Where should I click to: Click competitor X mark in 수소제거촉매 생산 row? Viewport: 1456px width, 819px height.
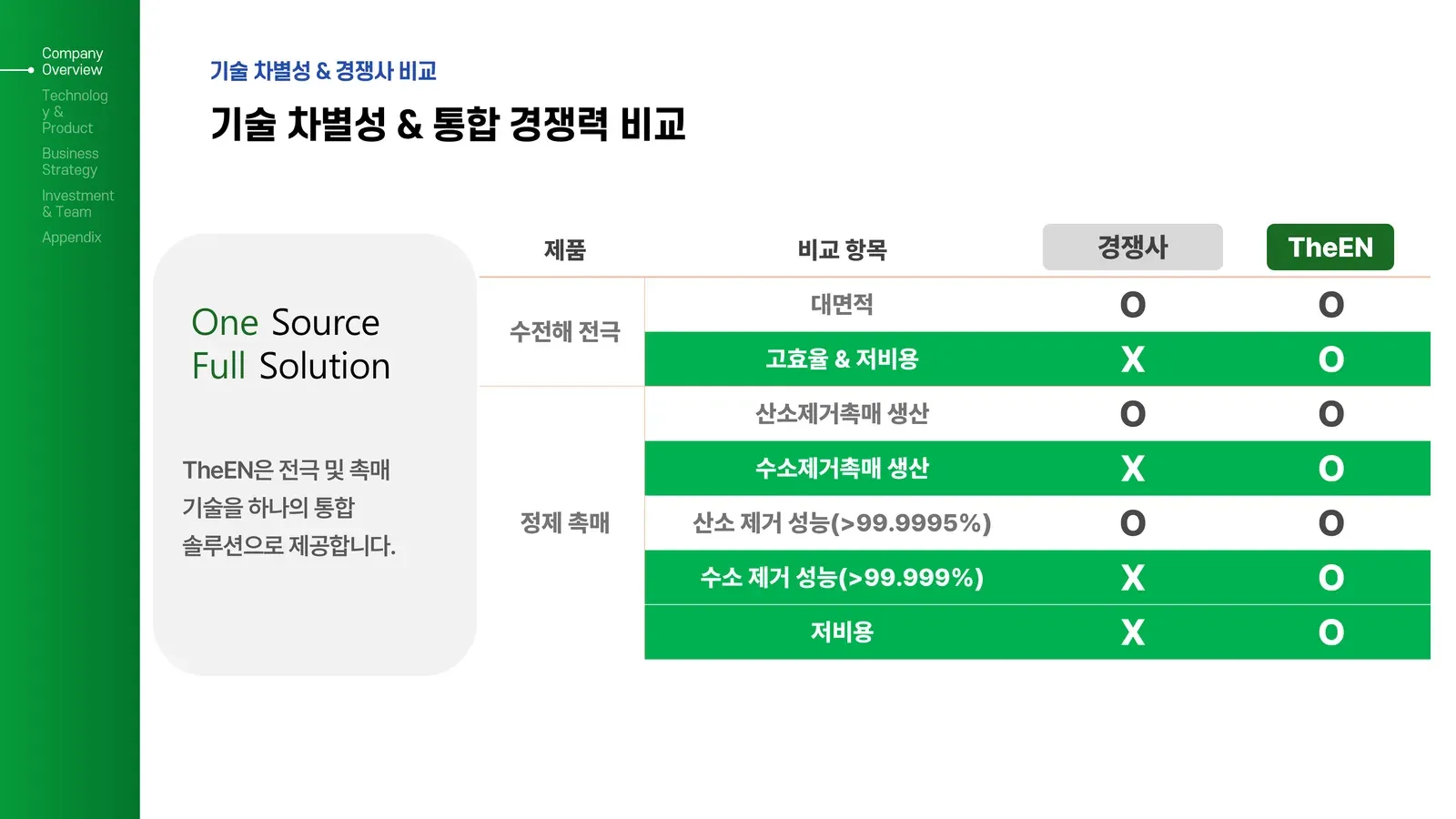tap(1133, 469)
